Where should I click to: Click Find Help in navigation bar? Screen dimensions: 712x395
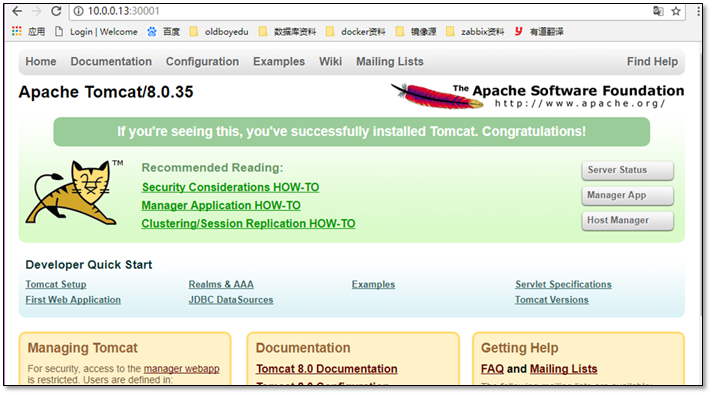pos(652,61)
